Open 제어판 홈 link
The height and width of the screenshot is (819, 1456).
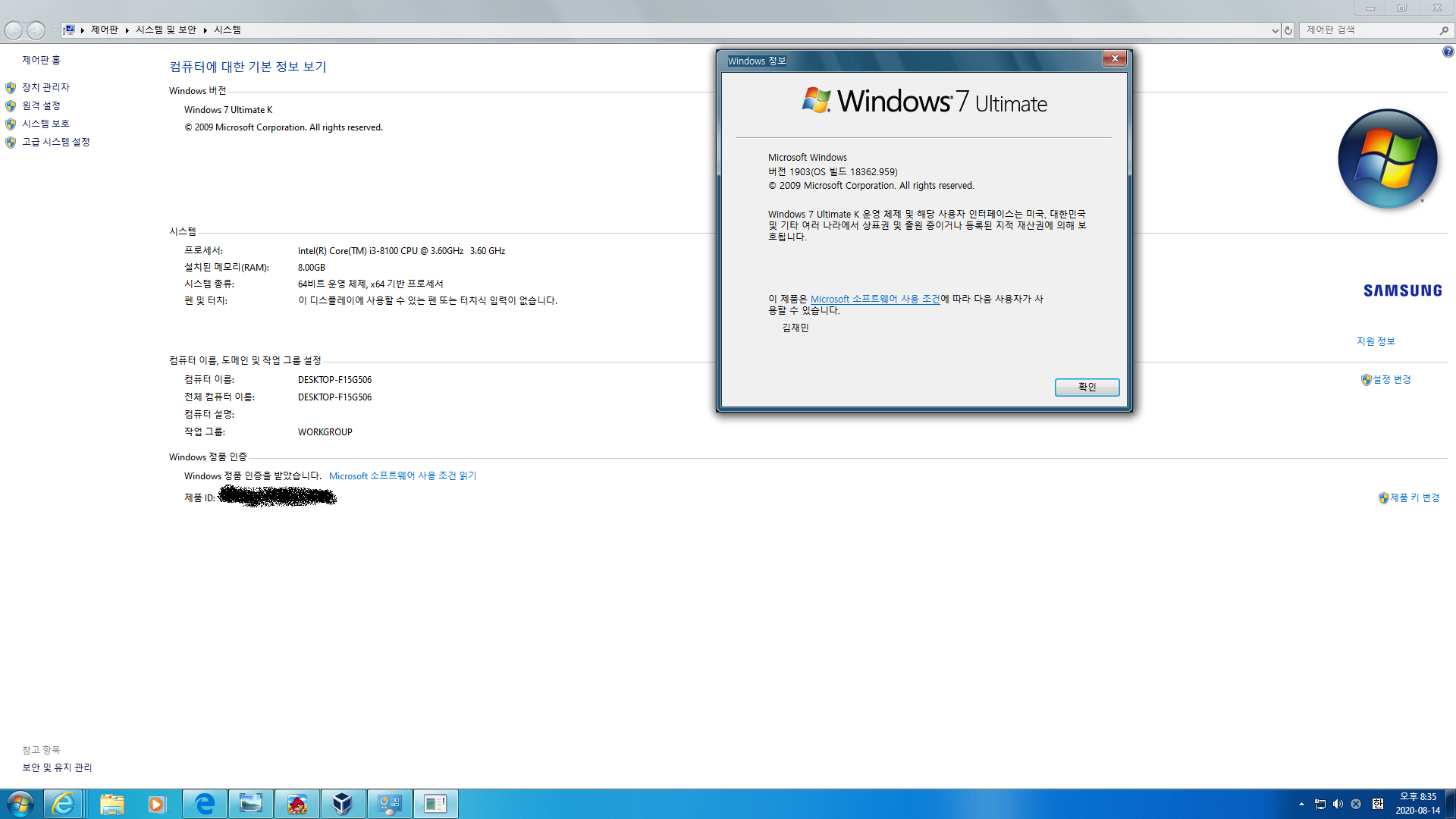click(41, 60)
